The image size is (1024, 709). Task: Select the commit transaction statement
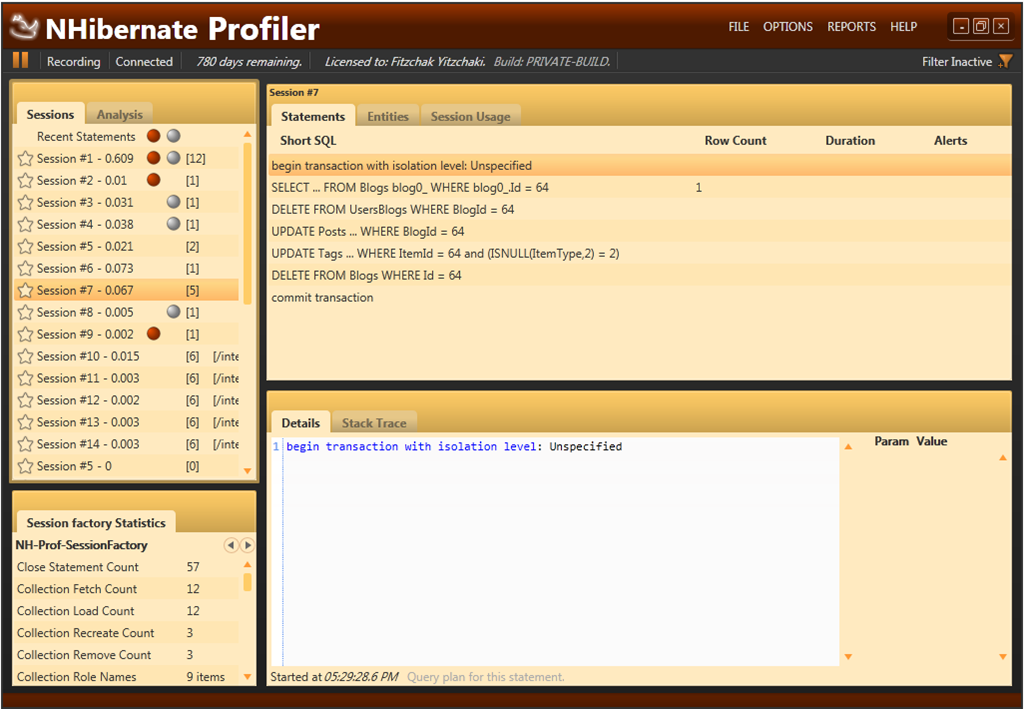(640, 297)
